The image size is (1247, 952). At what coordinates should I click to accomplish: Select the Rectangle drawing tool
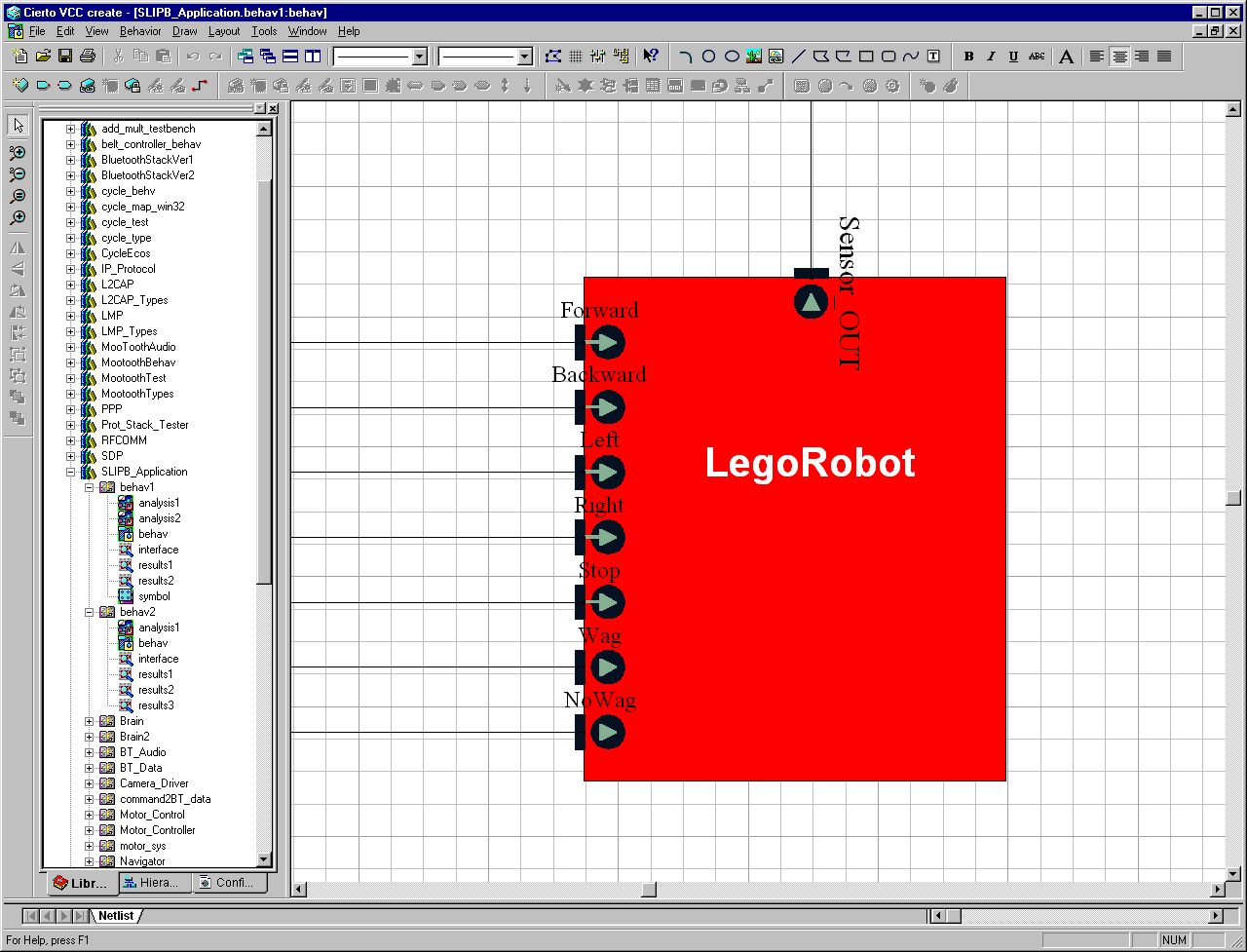point(866,57)
